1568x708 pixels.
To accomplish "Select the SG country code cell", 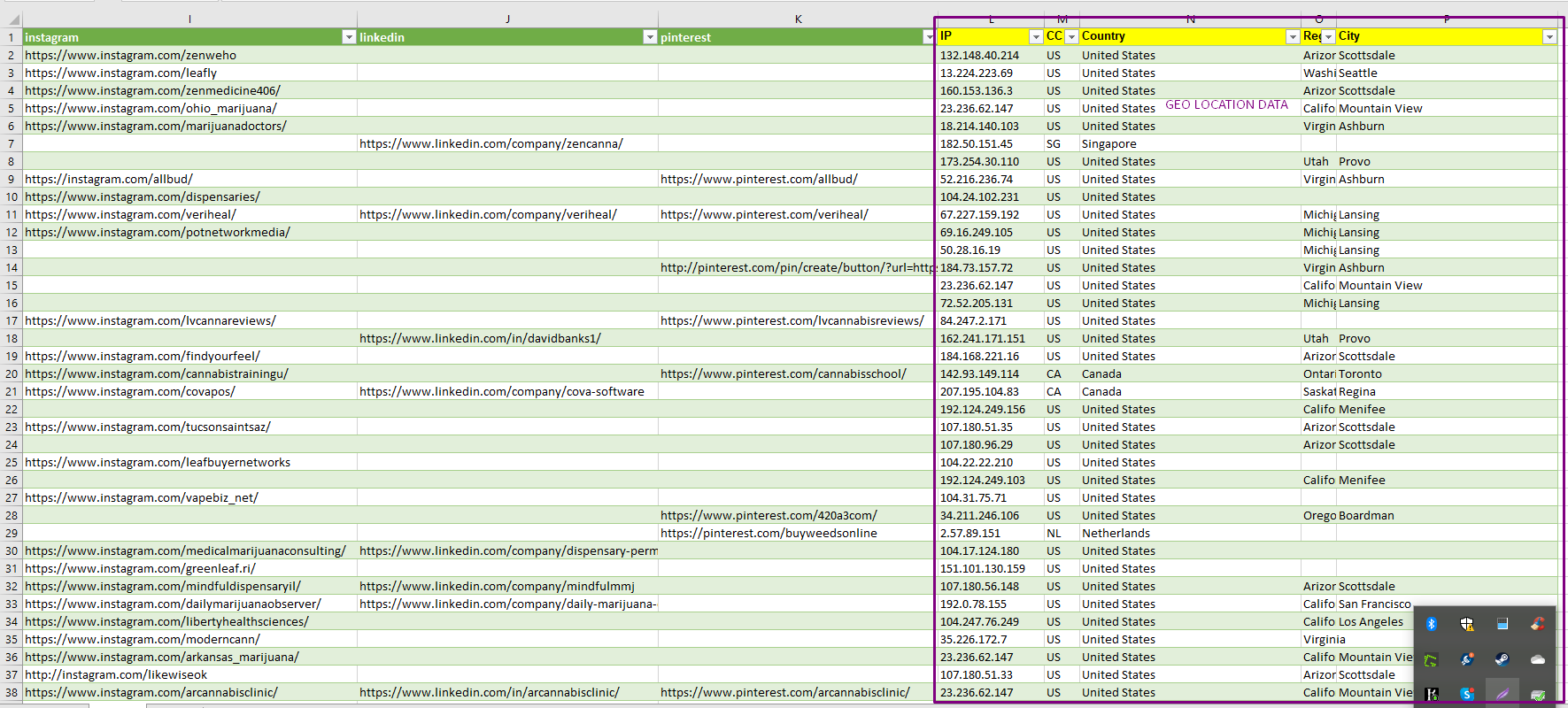I will [1062, 143].
